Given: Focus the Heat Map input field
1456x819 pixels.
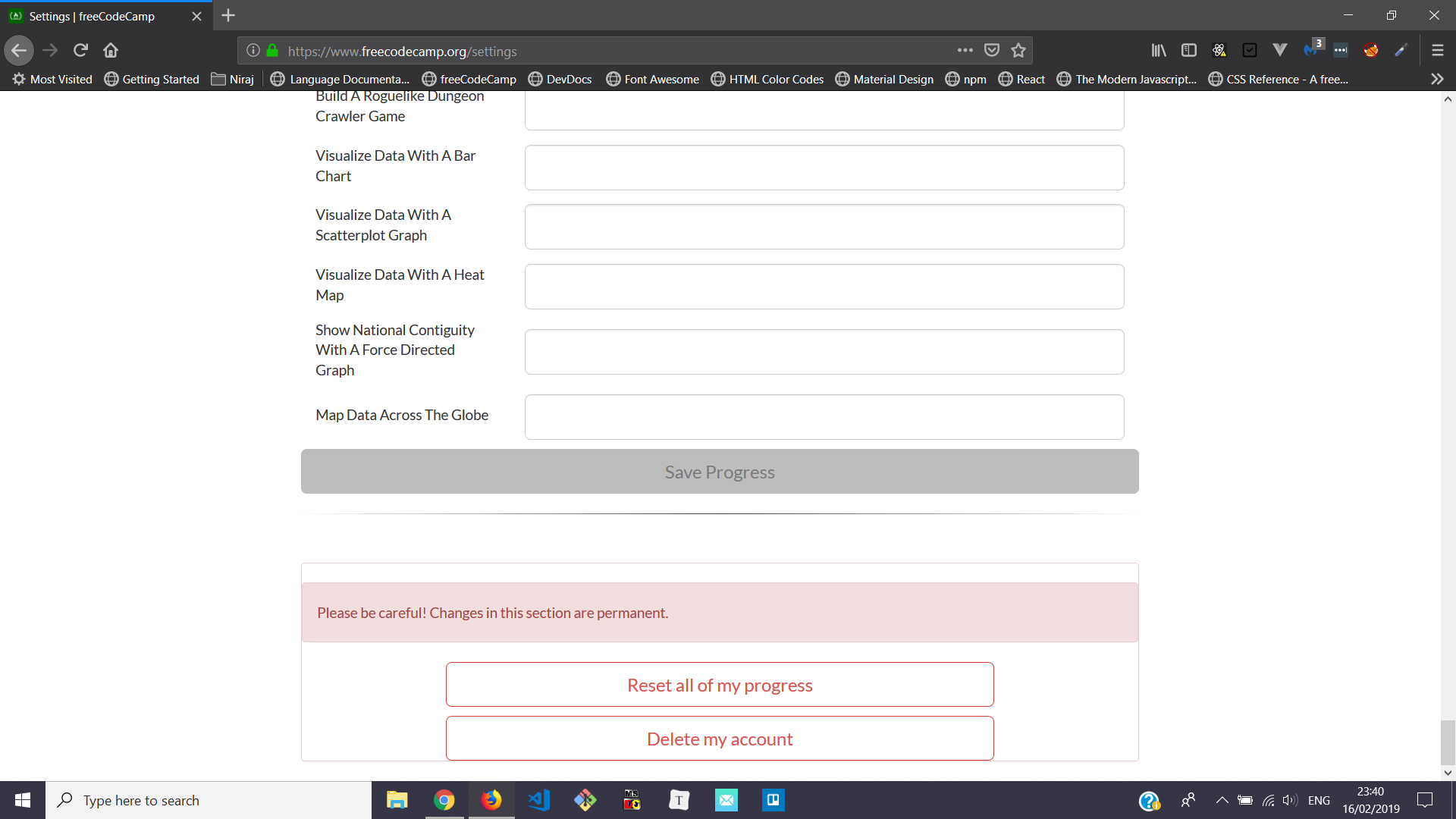Looking at the screenshot, I should coord(824,287).
